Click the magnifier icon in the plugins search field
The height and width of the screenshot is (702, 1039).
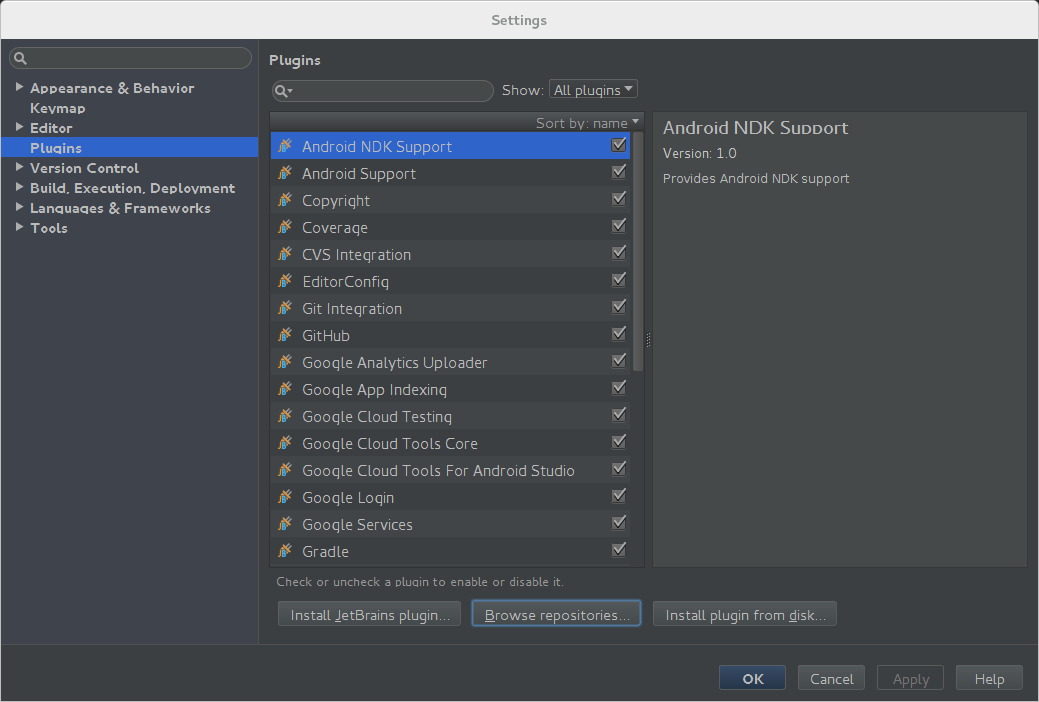(x=283, y=91)
